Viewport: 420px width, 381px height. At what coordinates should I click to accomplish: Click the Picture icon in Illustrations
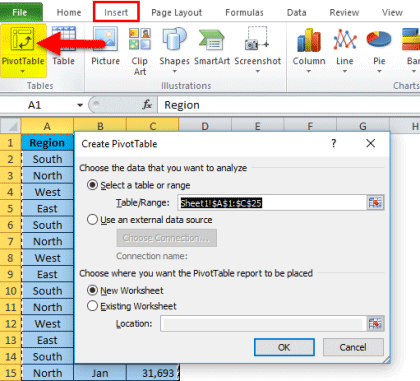point(105,39)
